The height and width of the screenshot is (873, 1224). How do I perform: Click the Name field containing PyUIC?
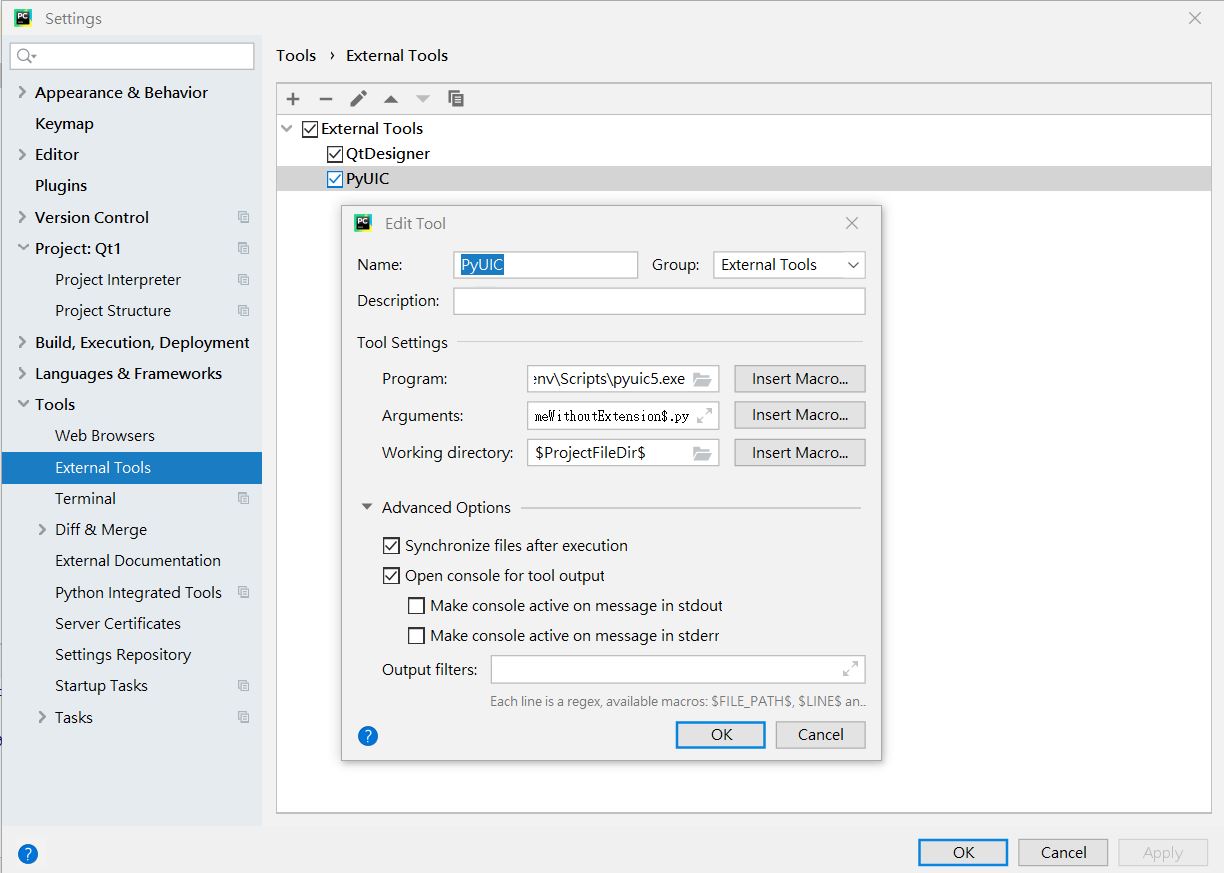545,265
